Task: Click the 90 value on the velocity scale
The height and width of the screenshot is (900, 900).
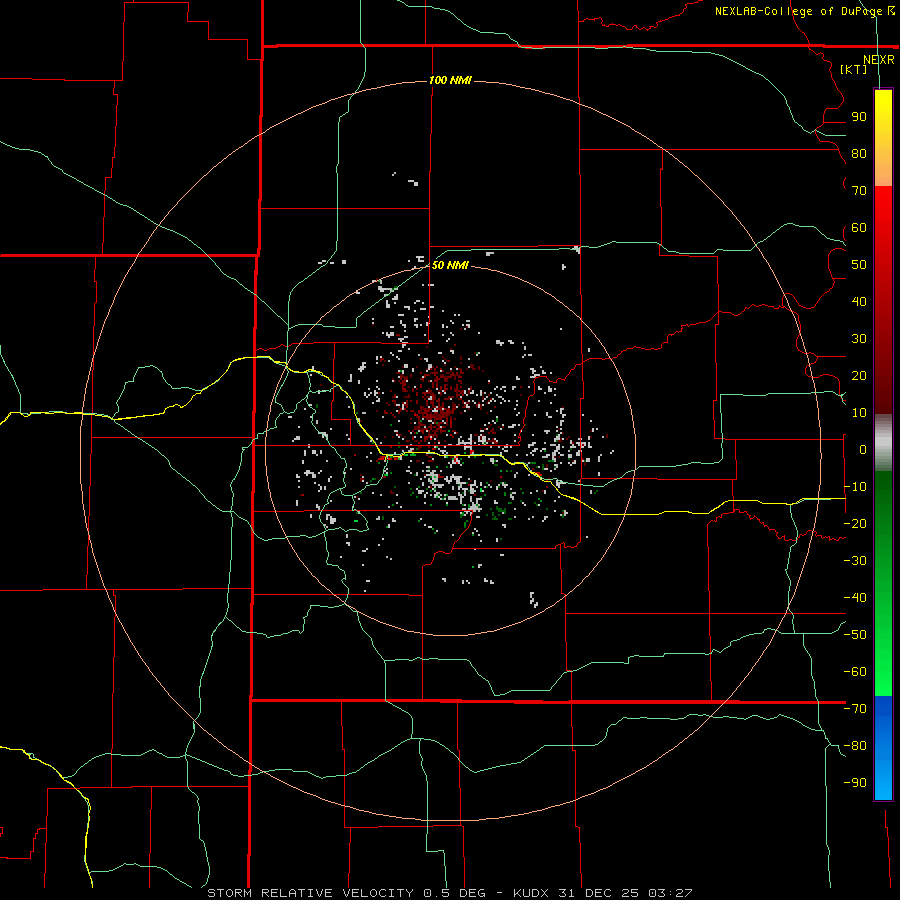Action: point(859,117)
